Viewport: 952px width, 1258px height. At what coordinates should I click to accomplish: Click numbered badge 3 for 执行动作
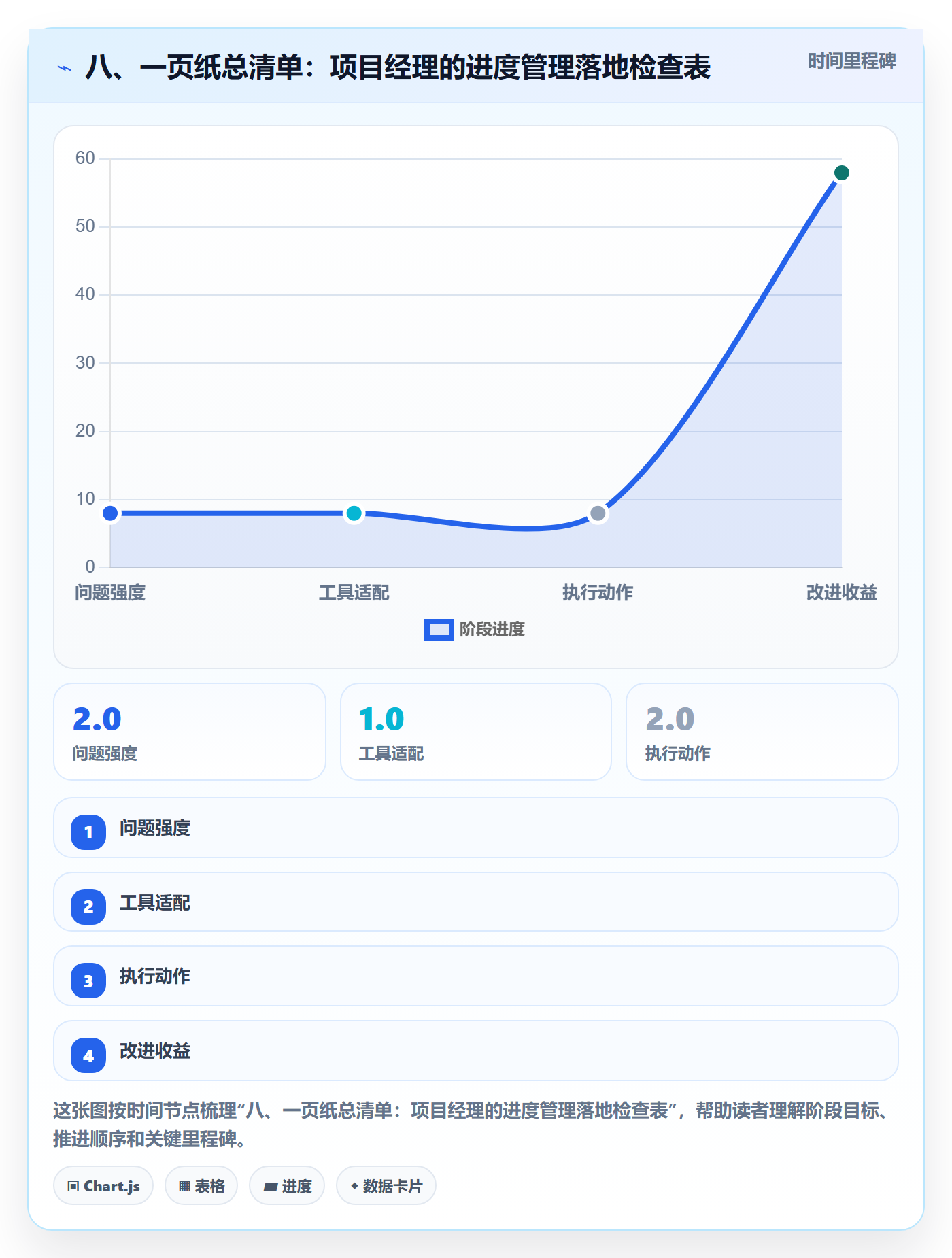pyautogui.click(x=88, y=981)
